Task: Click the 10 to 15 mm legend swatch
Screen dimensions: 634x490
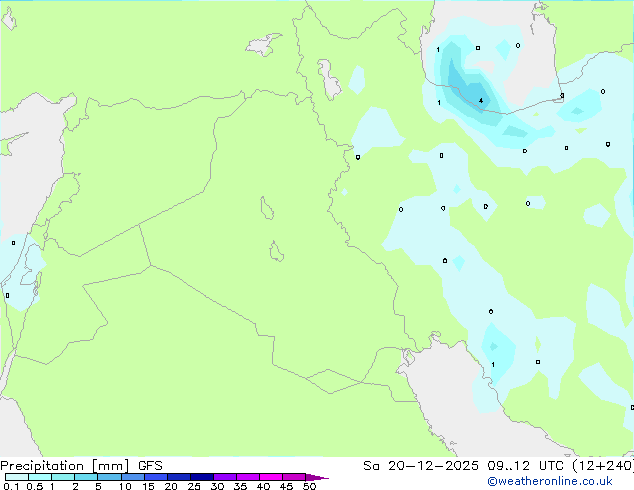Action: (132, 477)
